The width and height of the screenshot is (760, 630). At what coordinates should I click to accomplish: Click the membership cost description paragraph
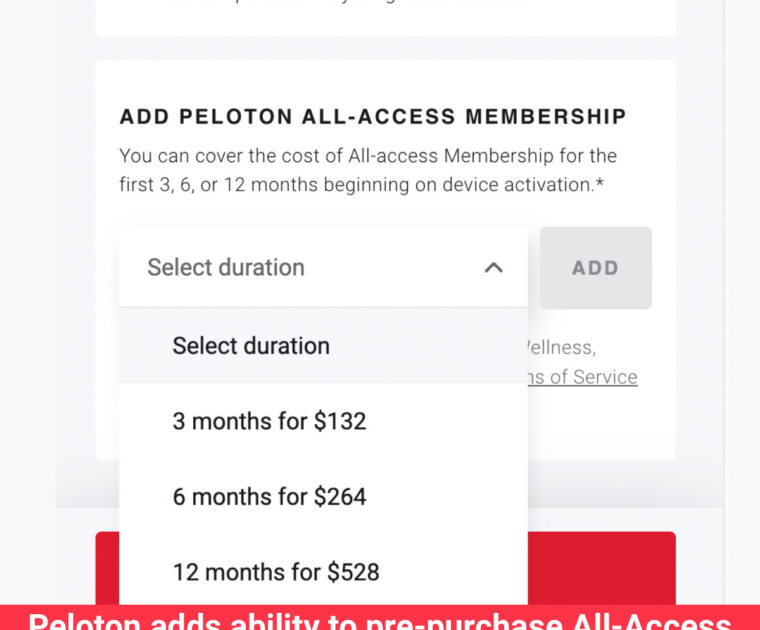coord(368,170)
